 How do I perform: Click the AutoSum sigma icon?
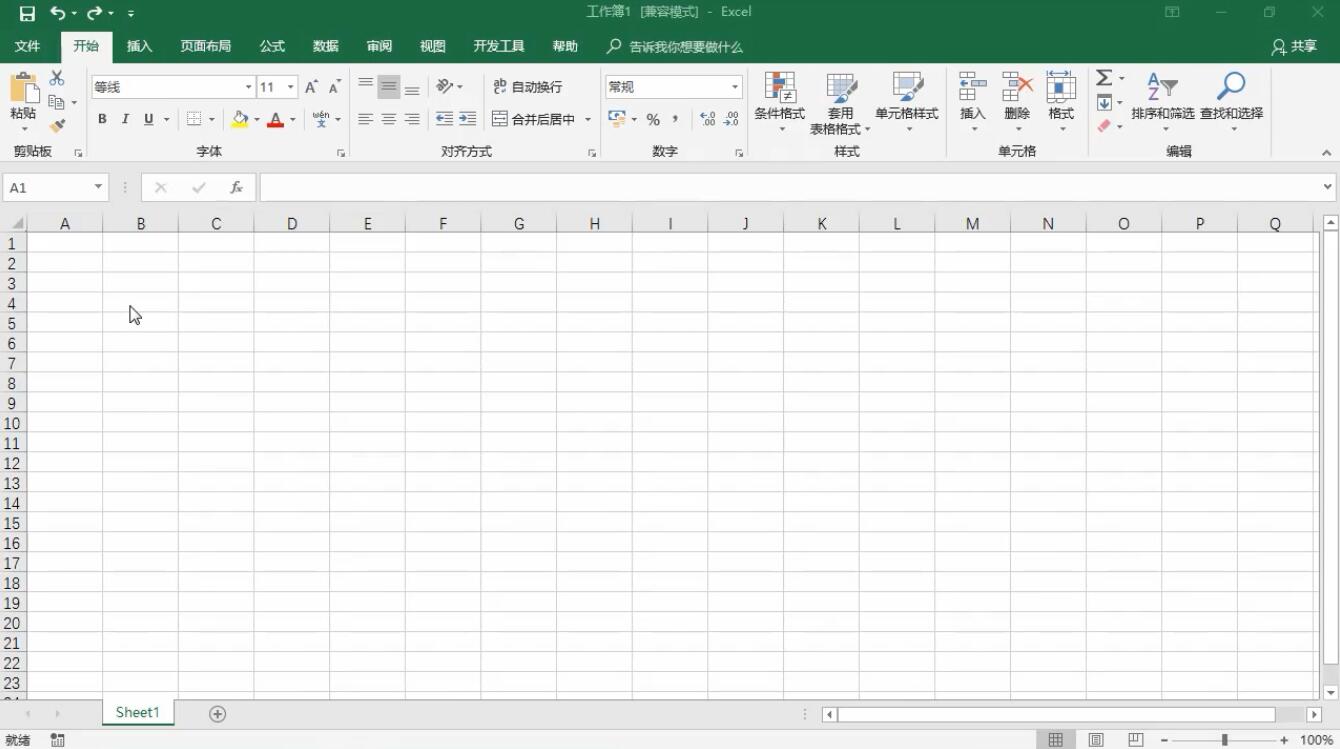pyautogui.click(x=1103, y=78)
